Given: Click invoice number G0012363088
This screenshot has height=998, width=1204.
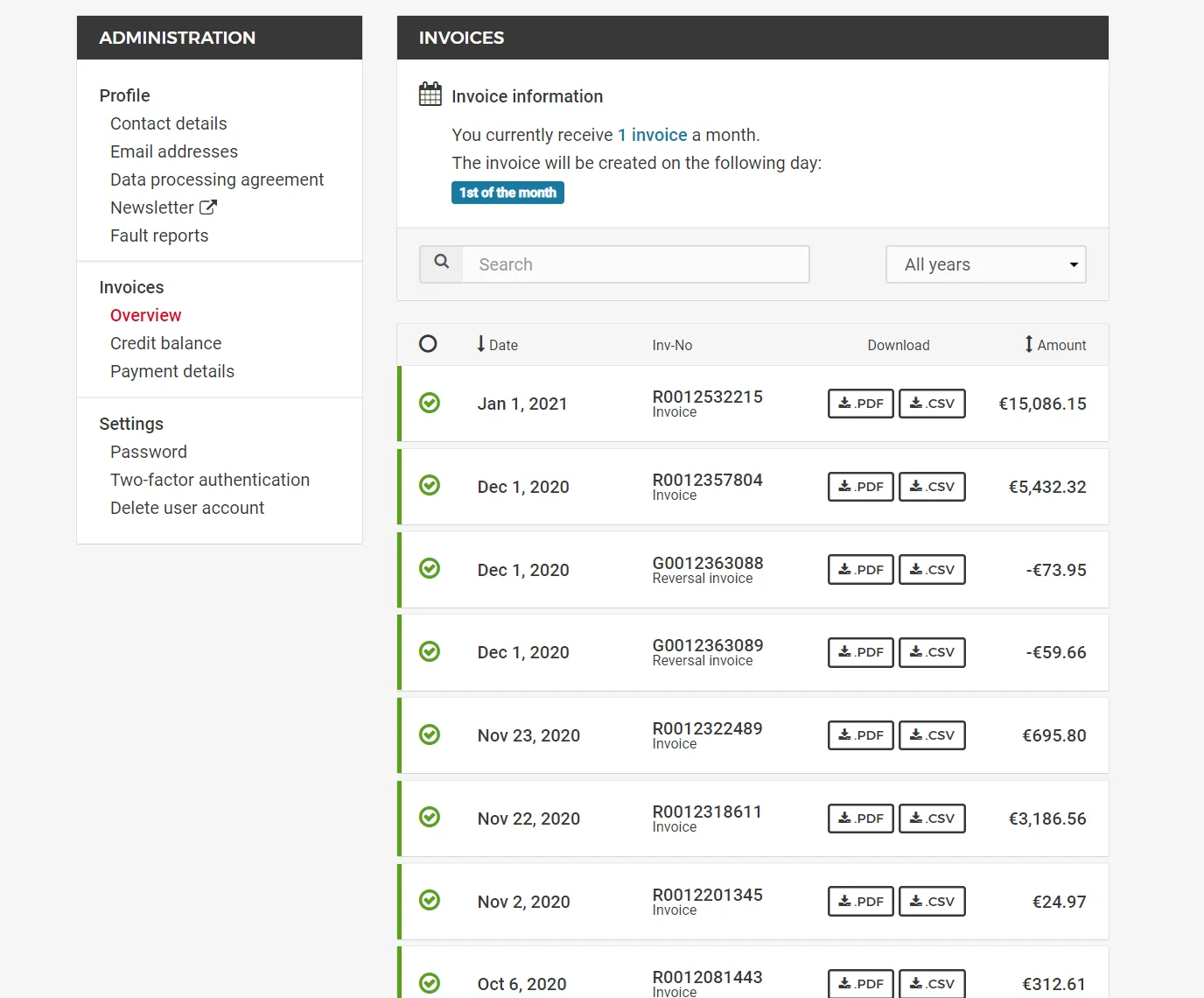Looking at the screenshot, I should [x=708, y=563].
